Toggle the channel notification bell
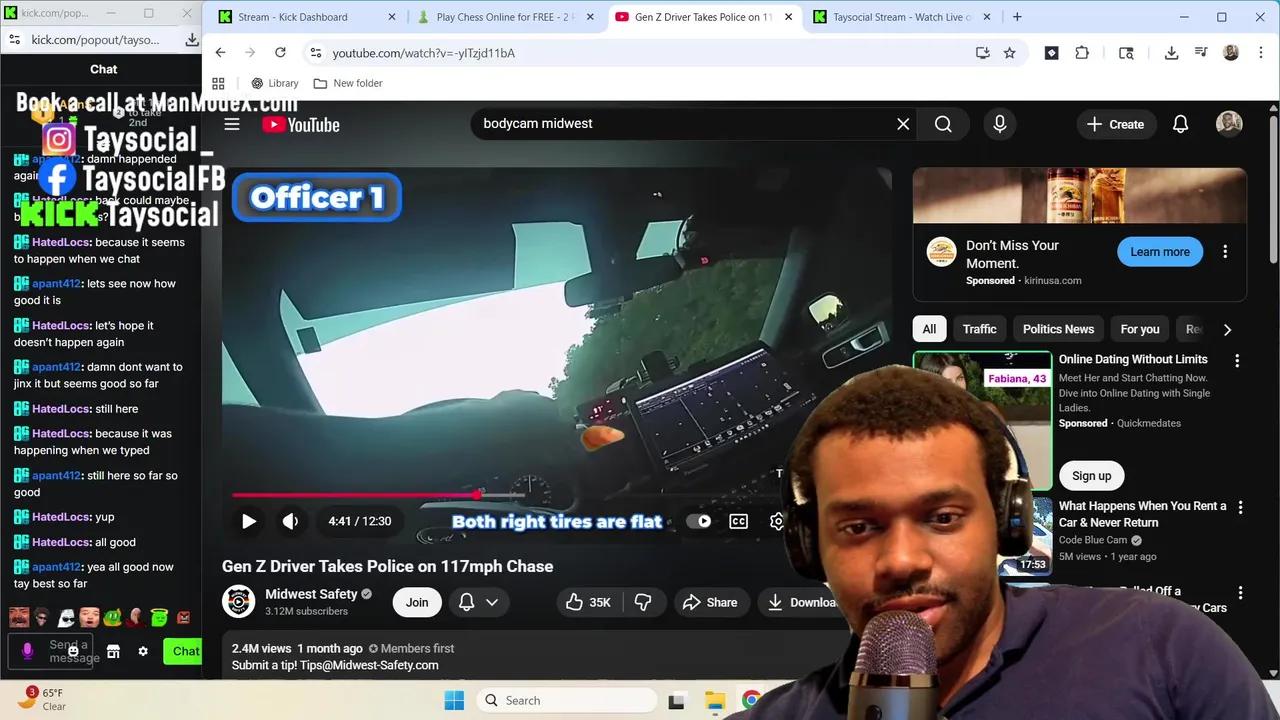The height and width of the screenshot is (720, 1280). [466, 602]
